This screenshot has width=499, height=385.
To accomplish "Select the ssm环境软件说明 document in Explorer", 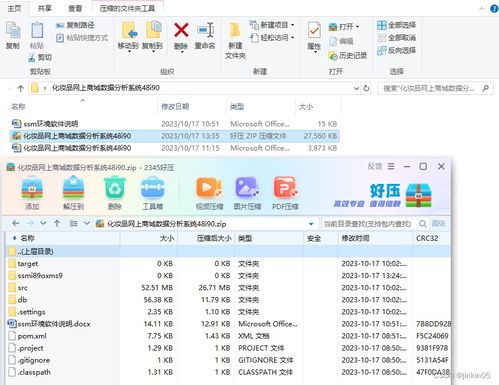I will pyautogui.click(x=175, y=124).
